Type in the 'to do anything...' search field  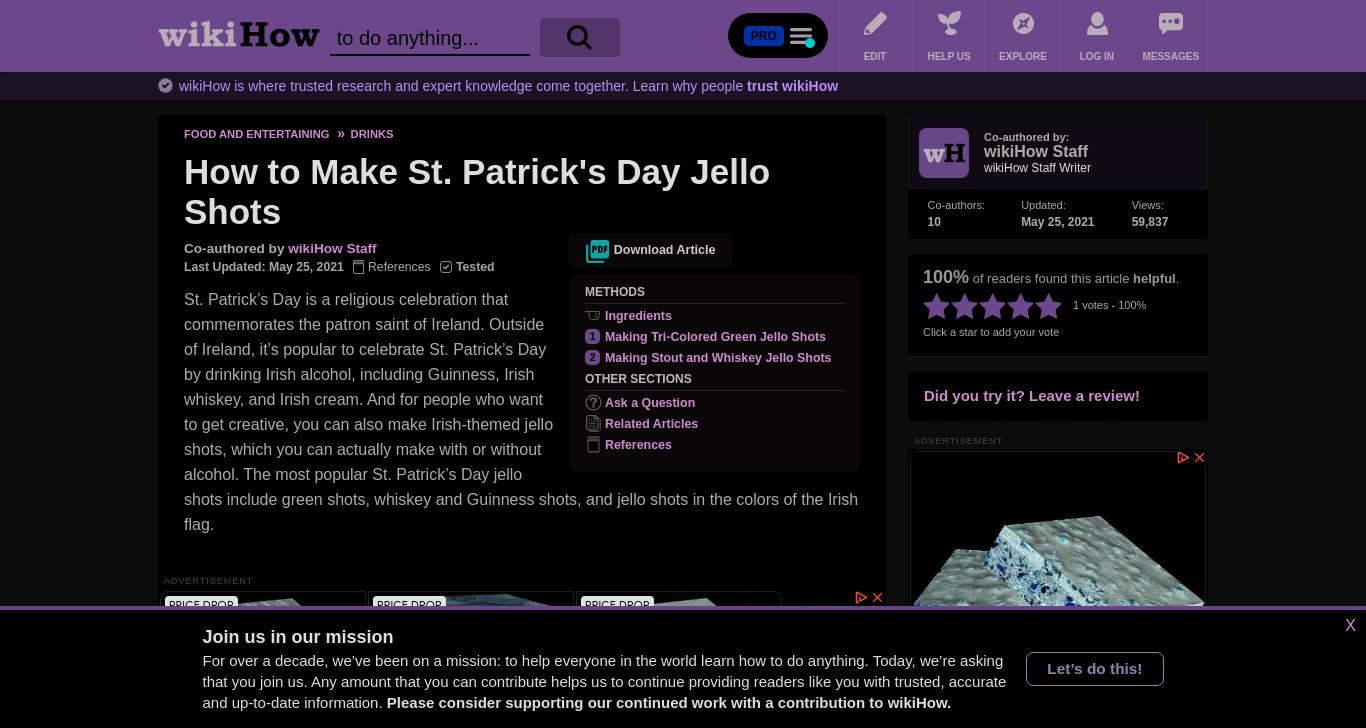(430, 38)
